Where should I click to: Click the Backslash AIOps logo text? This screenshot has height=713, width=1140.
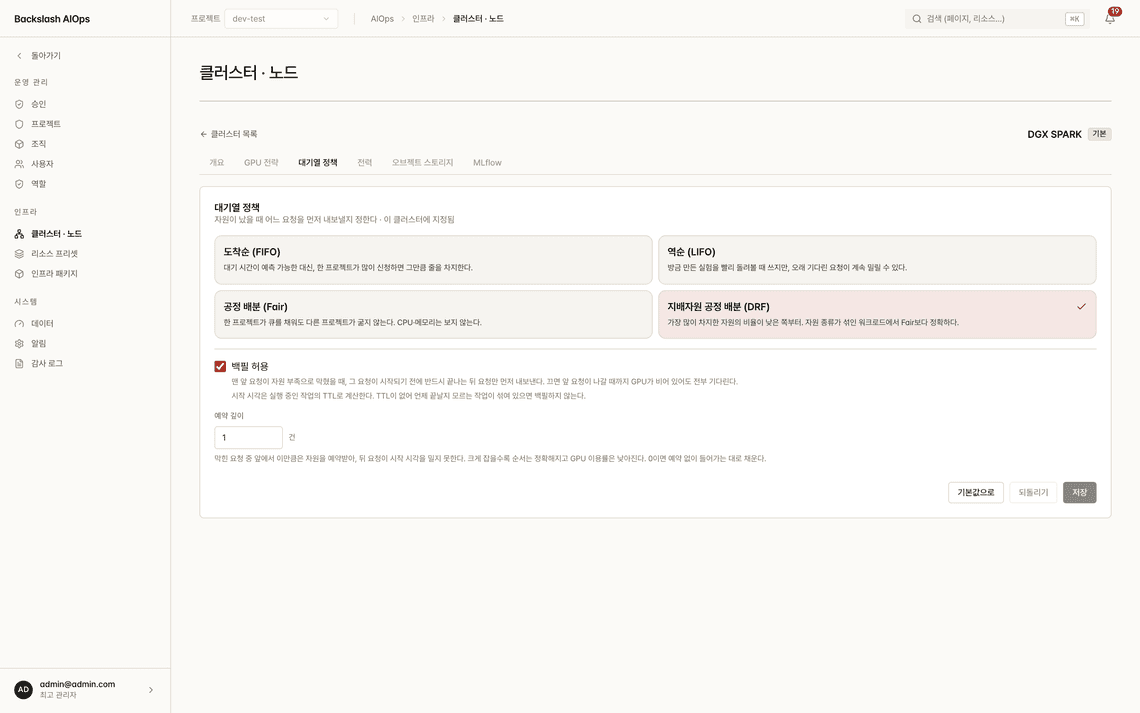click(x=52, y=19)
